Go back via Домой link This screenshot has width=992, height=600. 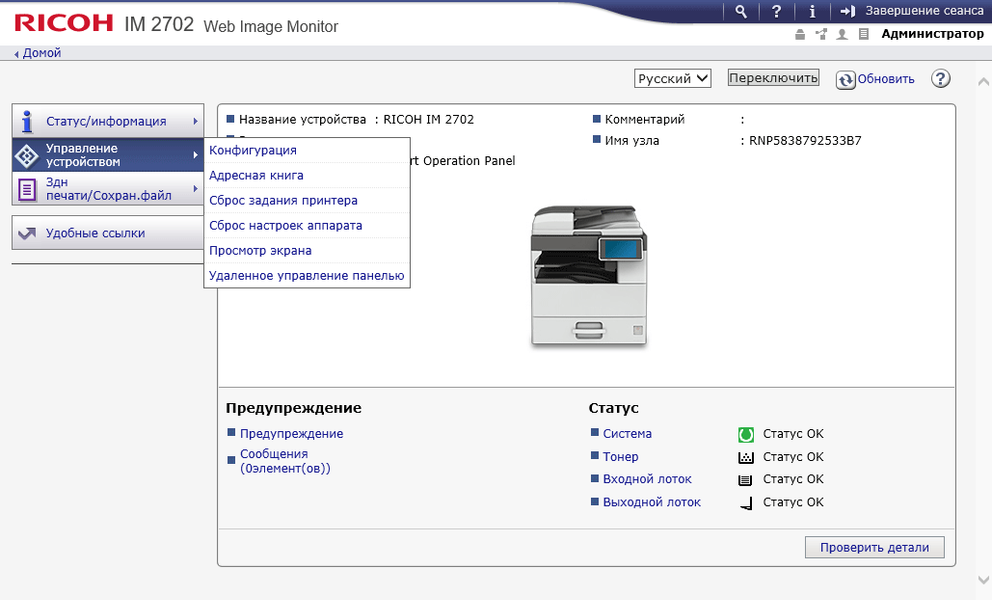pos(42,53)
